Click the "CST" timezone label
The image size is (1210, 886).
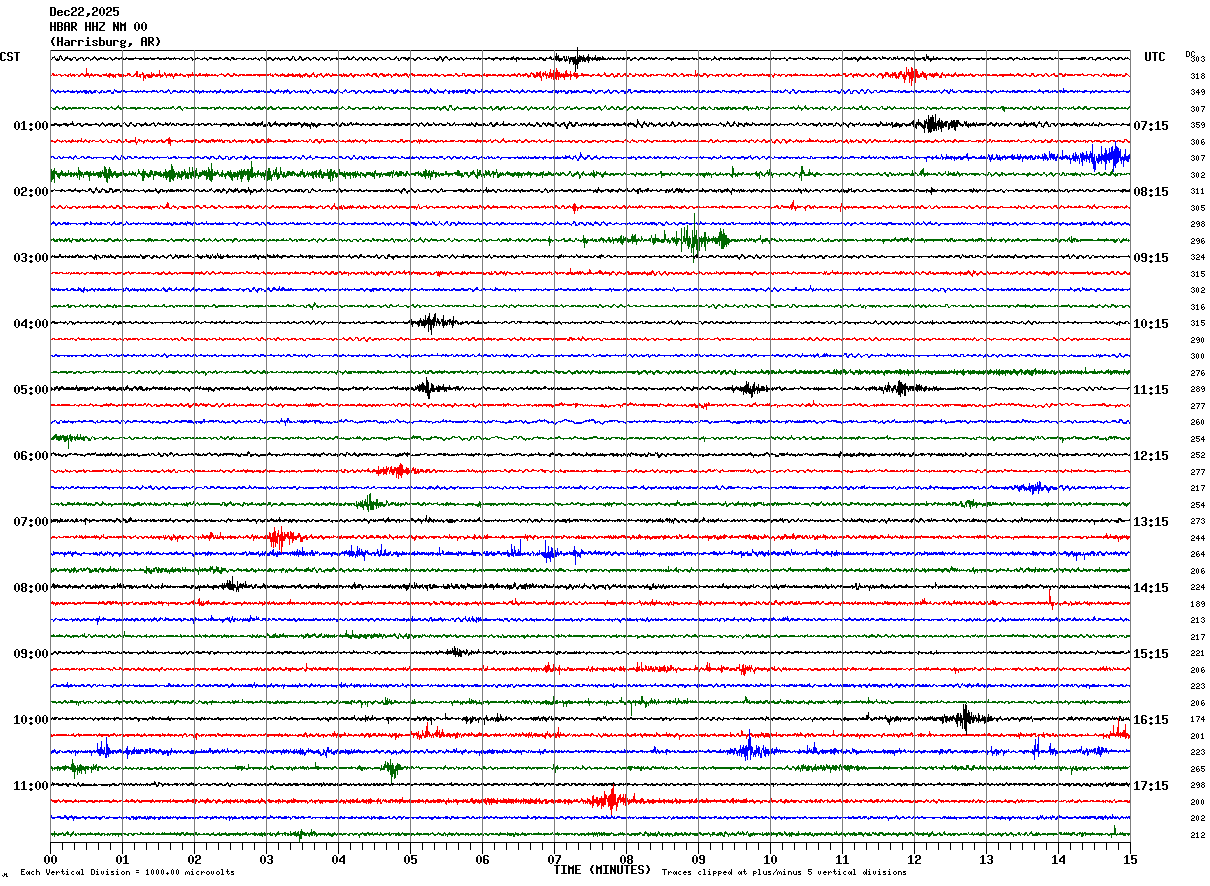click(x=10, y=57)
